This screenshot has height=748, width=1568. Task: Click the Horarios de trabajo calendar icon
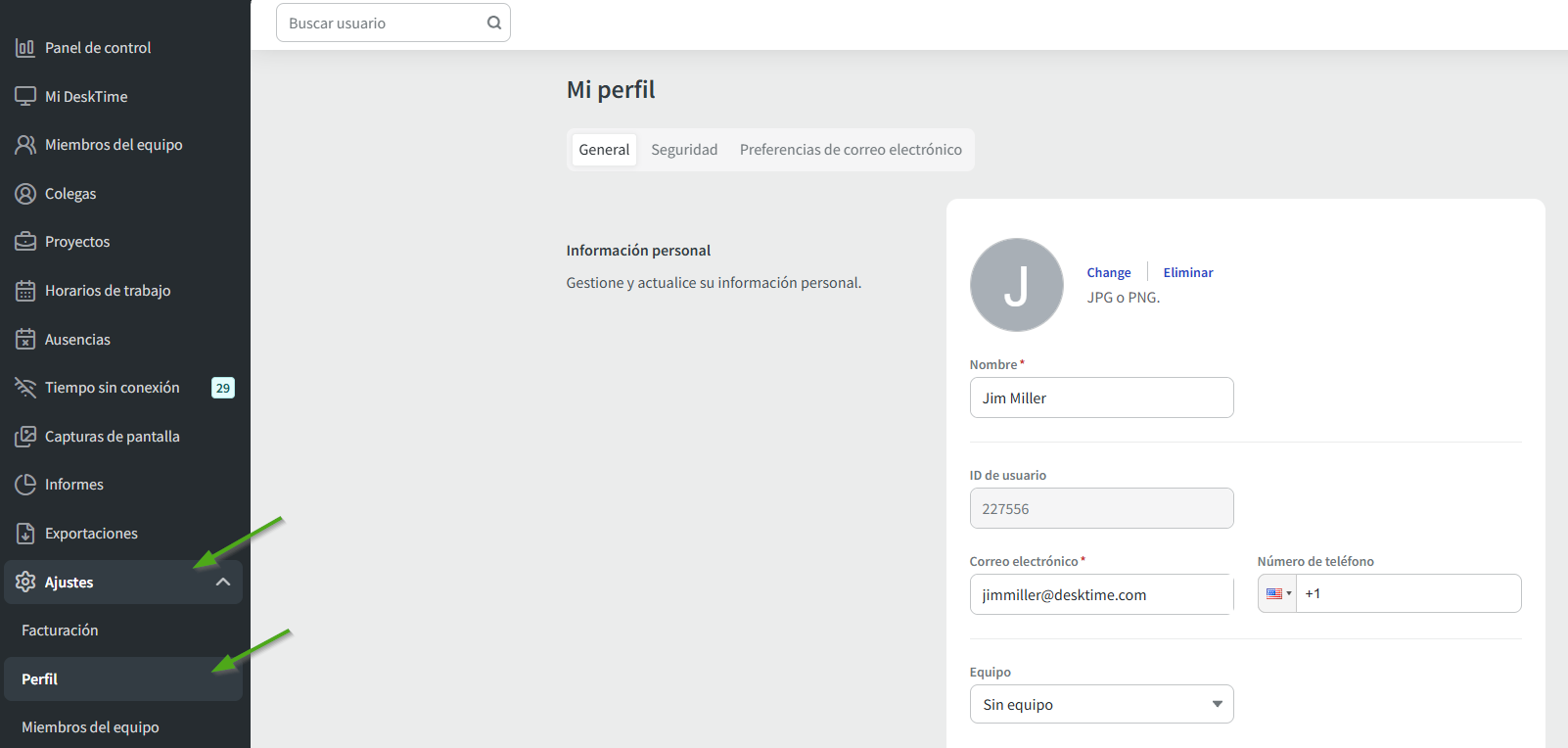(25, 291)
